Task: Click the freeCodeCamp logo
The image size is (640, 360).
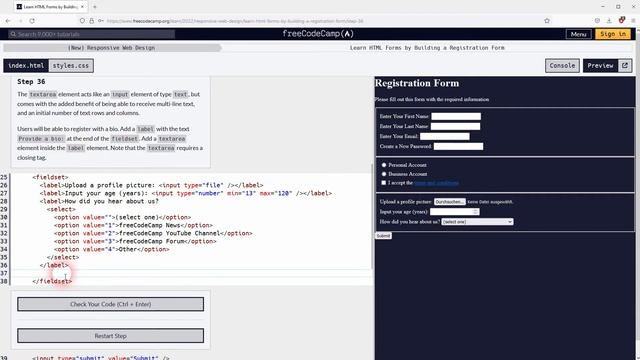Action: pyautogui.click(x=318, y=34)
